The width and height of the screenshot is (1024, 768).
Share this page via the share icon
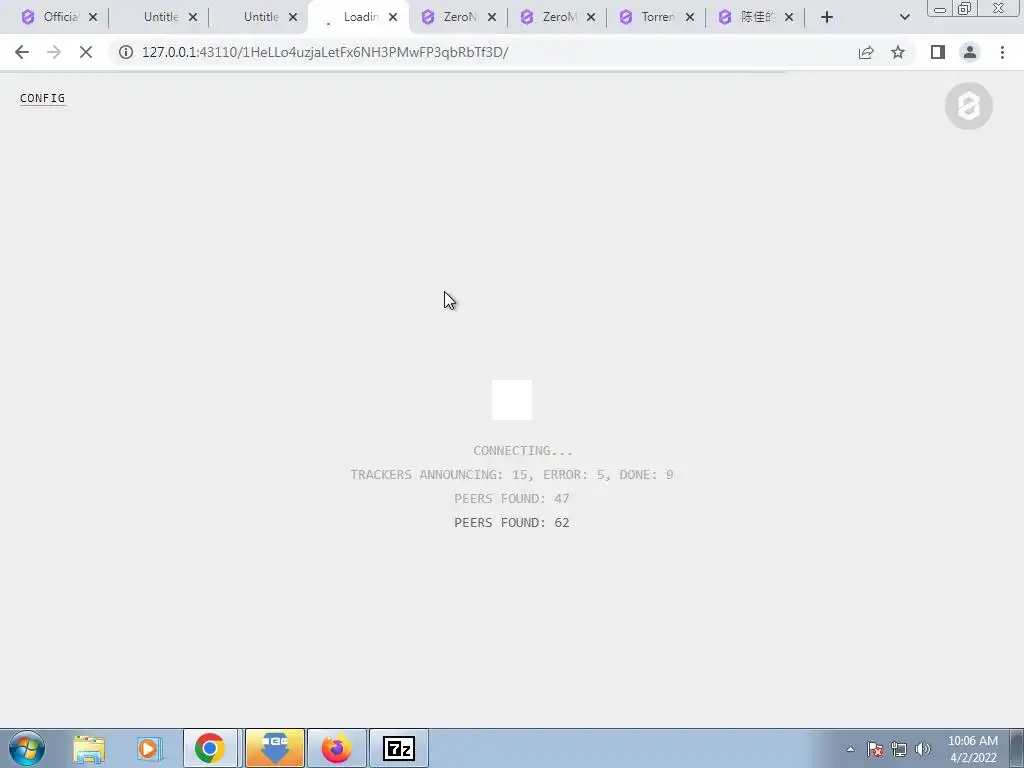866,52
